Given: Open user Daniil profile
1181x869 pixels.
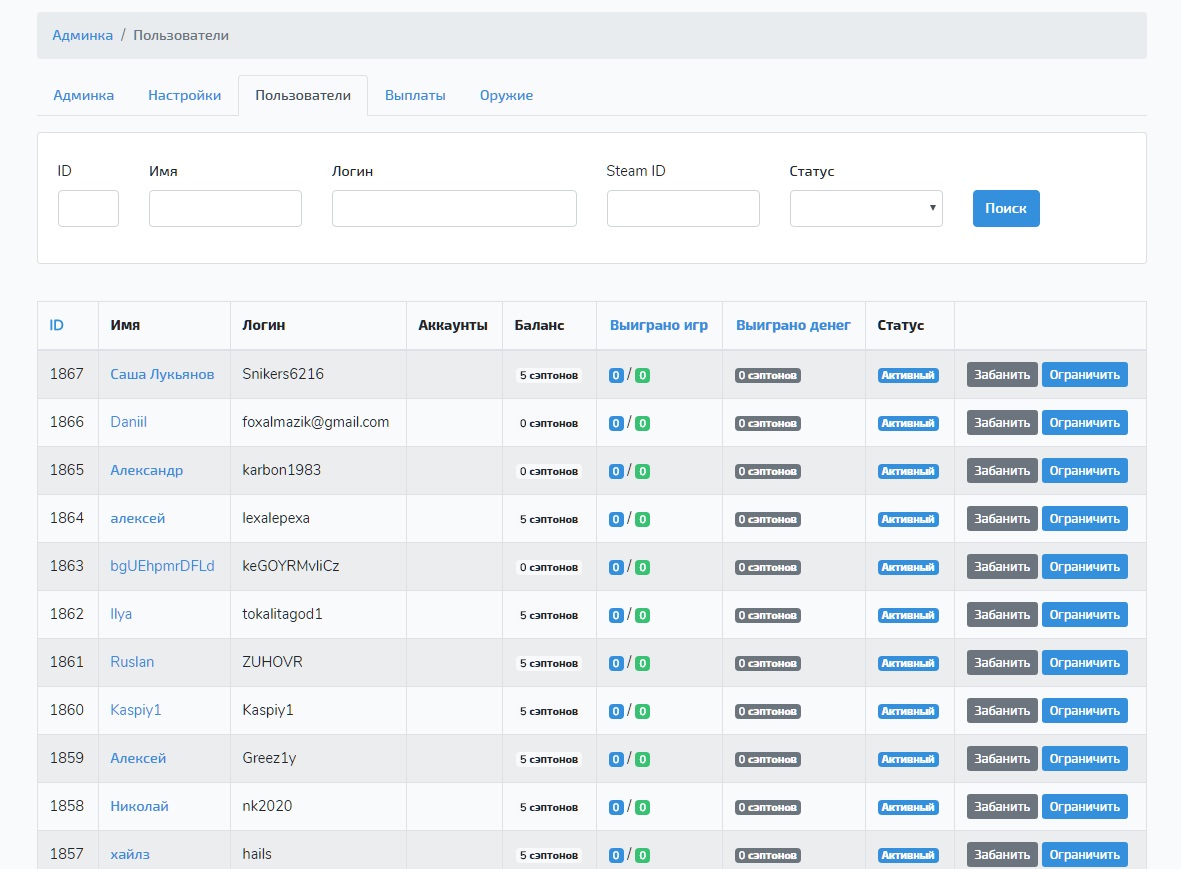Looking at the screenshot, I should coord(128,422).
